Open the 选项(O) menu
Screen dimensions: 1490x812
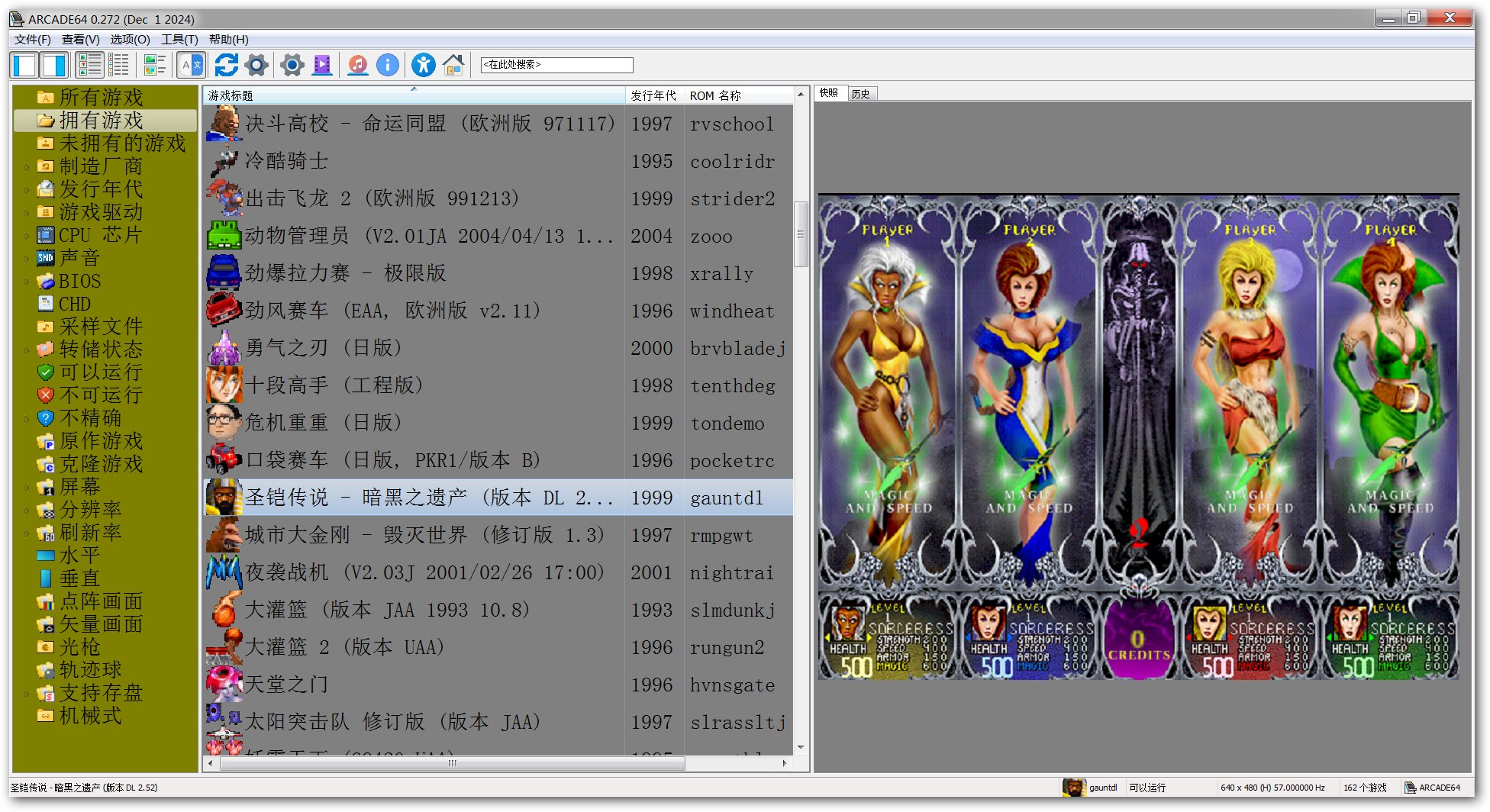pos(131,39)
